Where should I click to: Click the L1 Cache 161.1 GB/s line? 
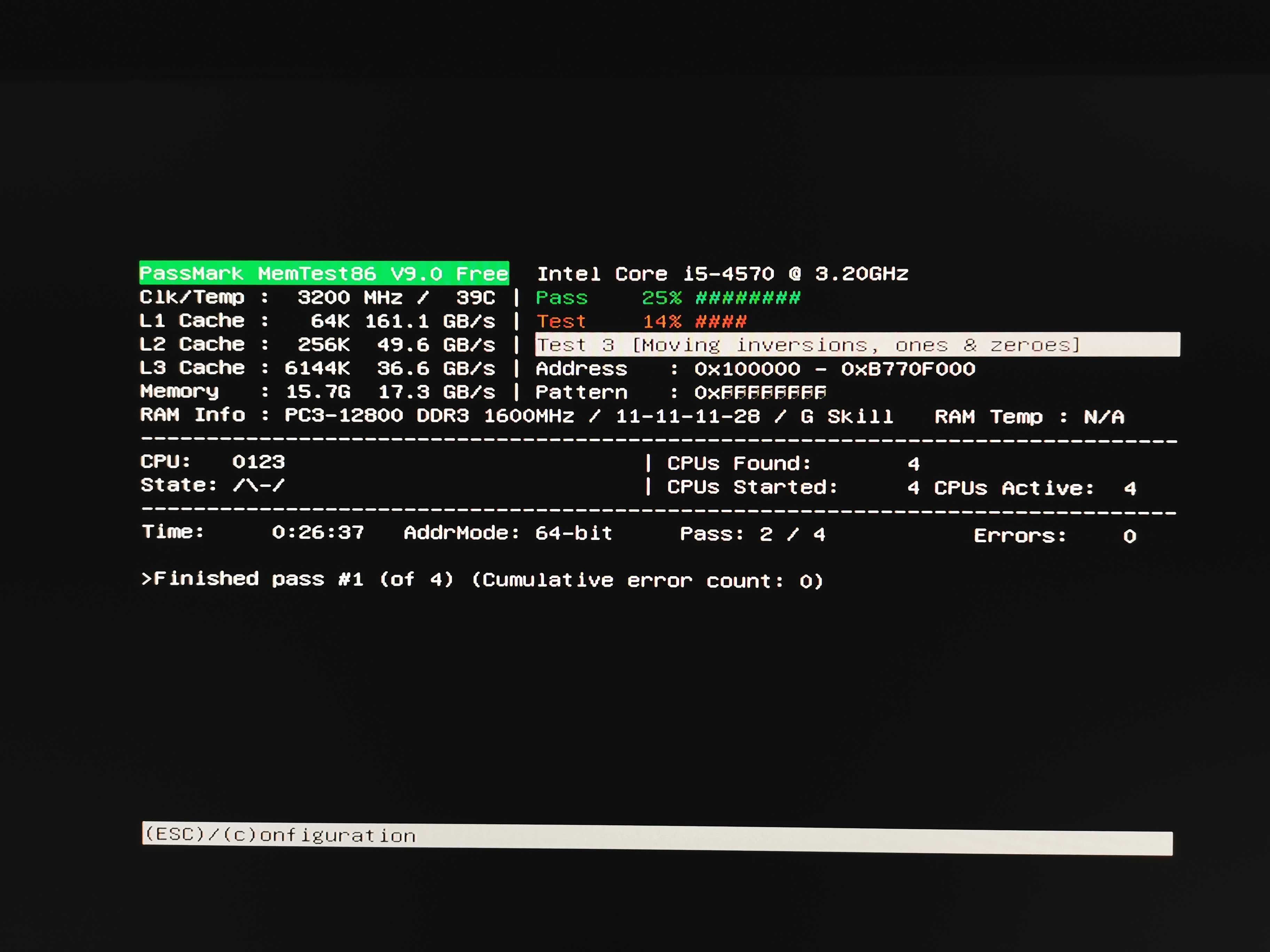click(317, 321)
